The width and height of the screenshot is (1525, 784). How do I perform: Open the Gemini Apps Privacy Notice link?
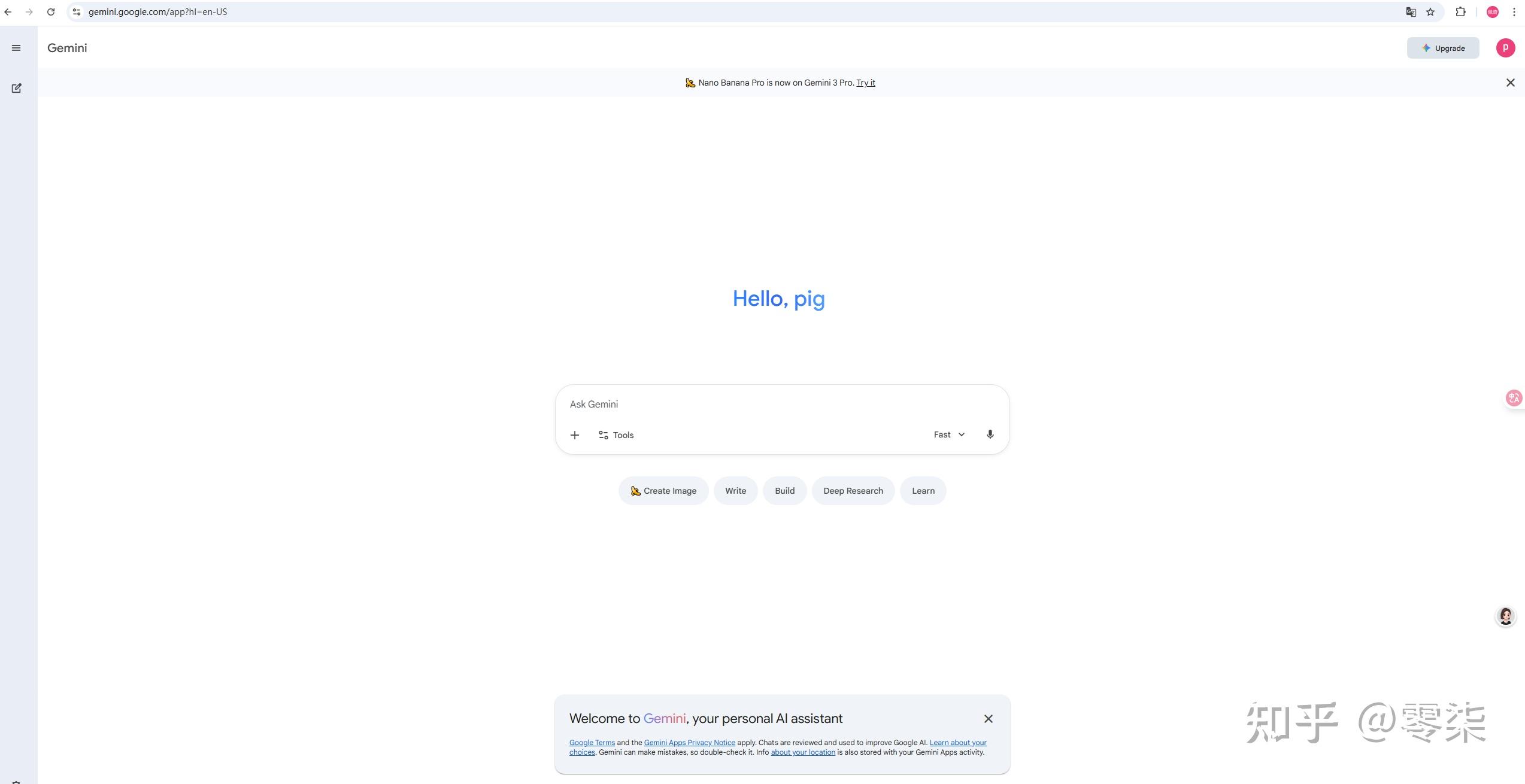point(689,743)
